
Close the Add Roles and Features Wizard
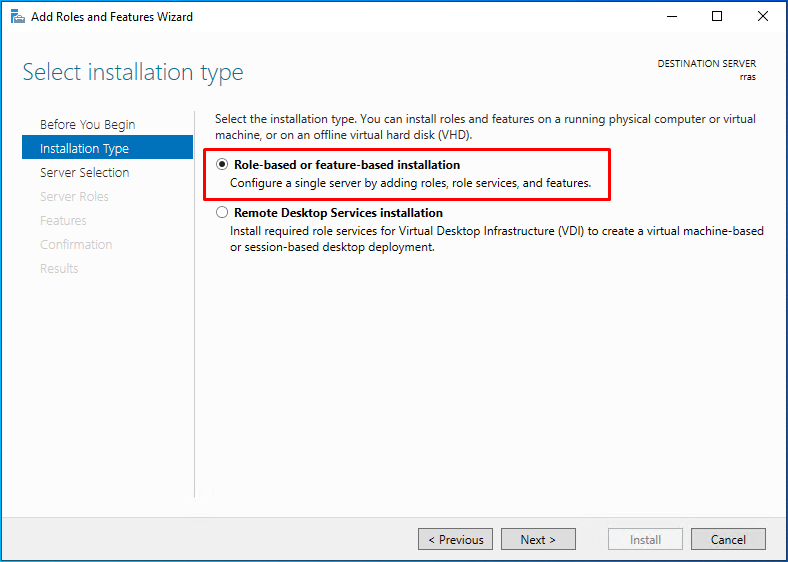(x=763, y=17)
